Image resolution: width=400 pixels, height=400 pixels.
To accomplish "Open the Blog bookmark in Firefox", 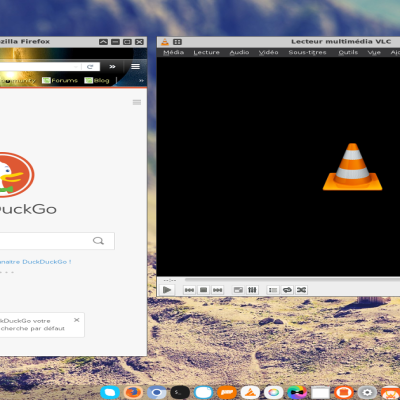I will [97, 80].
